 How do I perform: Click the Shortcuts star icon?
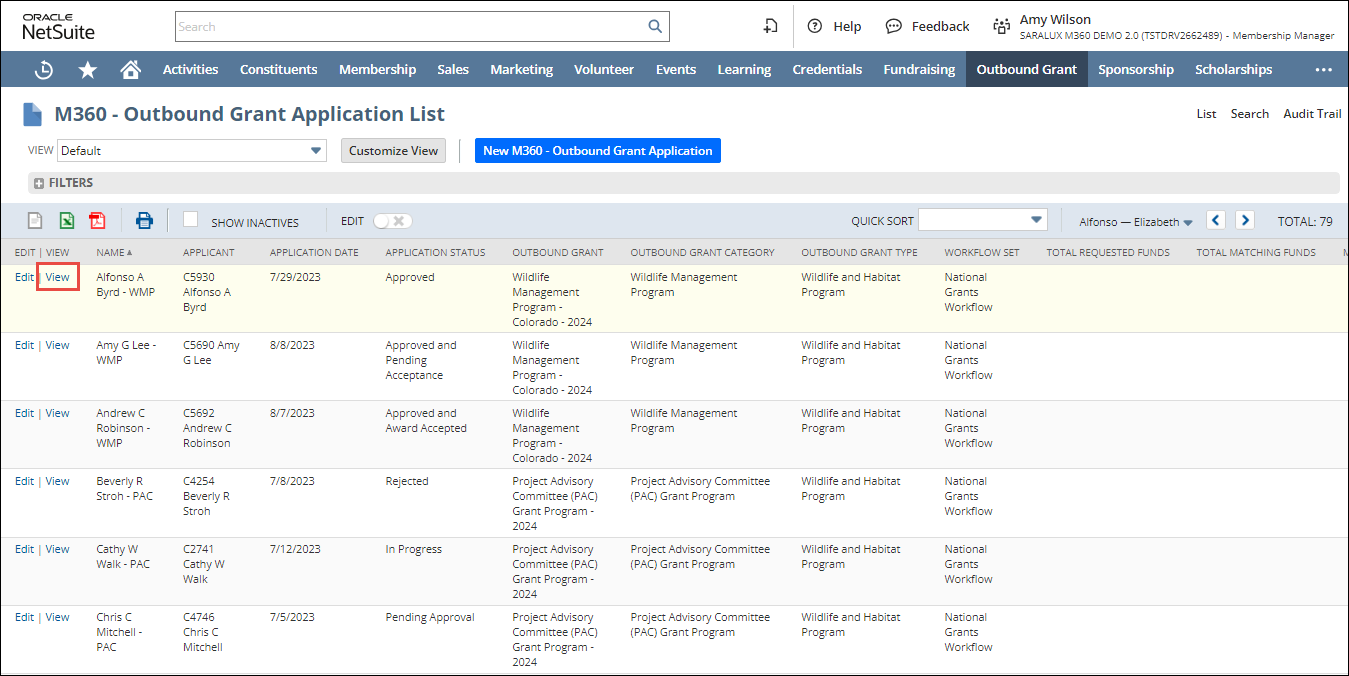(x=88, y=70)
